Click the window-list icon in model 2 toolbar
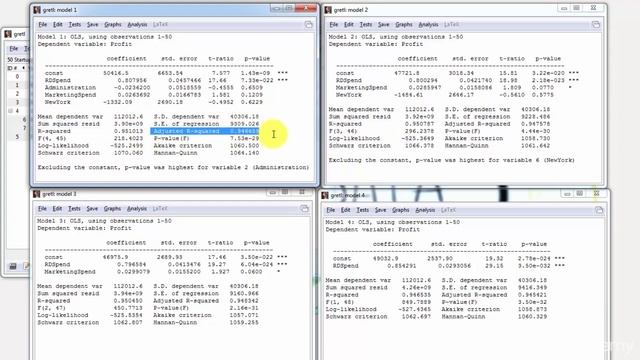Screen dimensions: 640x360 [596, 24]
